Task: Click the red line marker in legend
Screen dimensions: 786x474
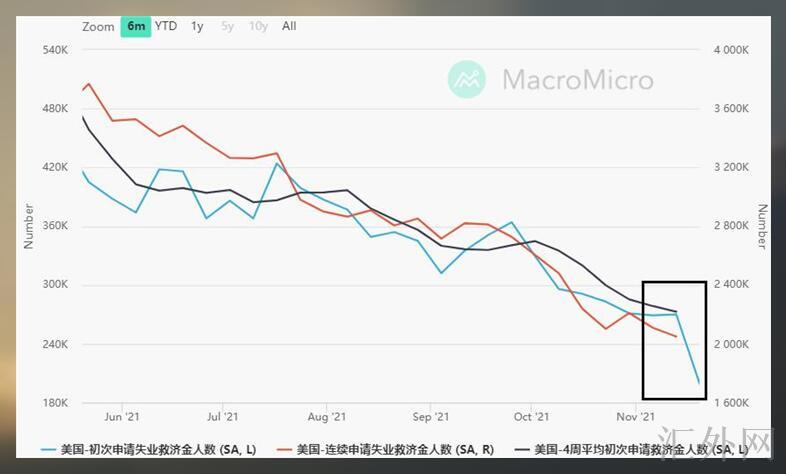Action: pyautogui.click(x=288, y=449)
